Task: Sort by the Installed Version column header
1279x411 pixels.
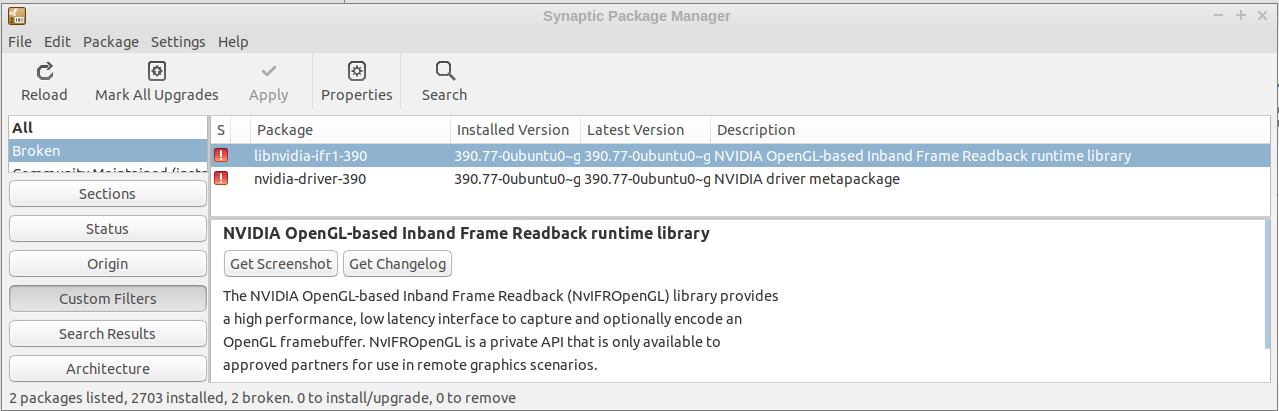Action: pyautogui.click(x=515, y=130)
